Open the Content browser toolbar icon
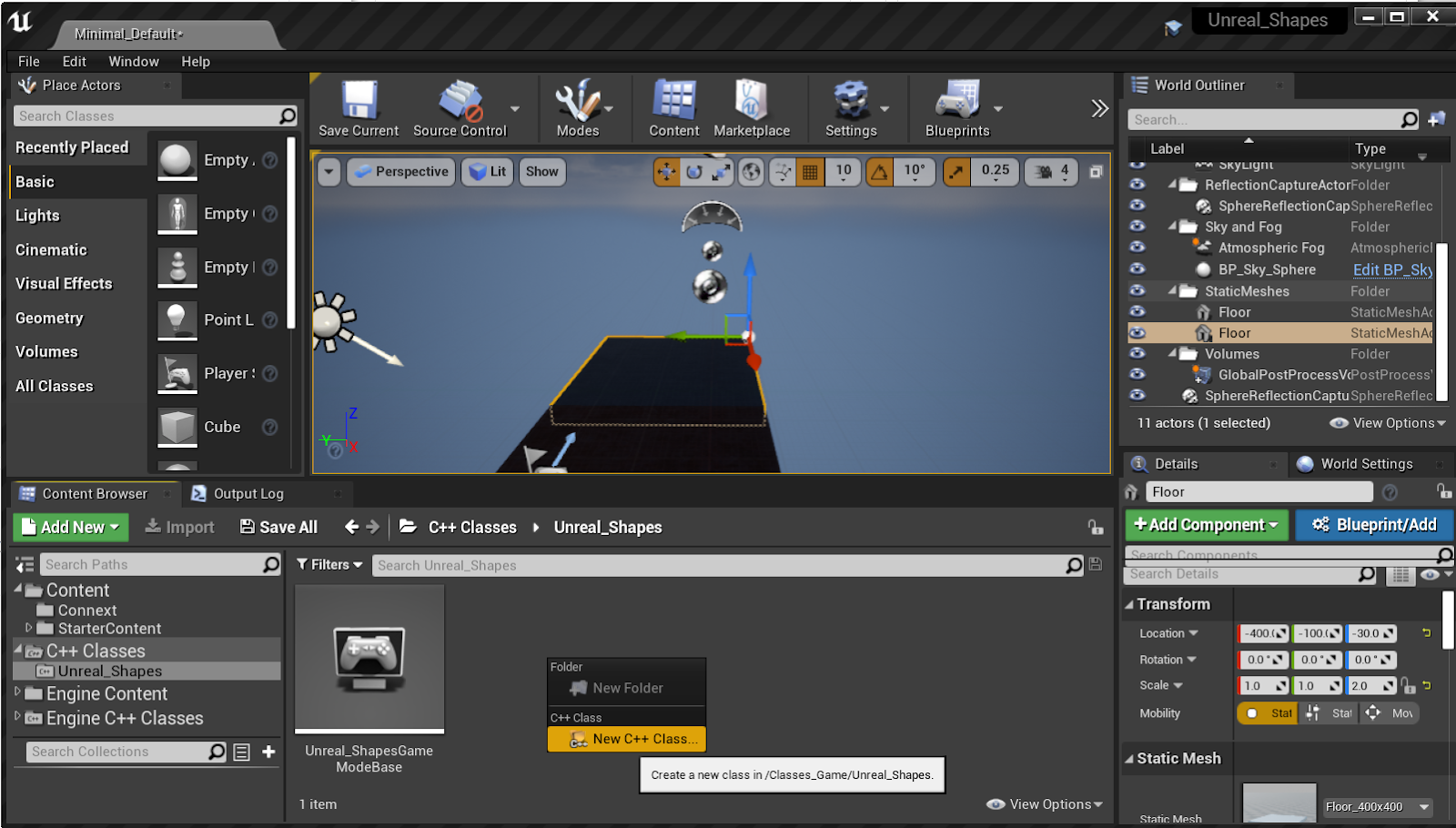This screenshot has width=1456, height=828. 674,100
